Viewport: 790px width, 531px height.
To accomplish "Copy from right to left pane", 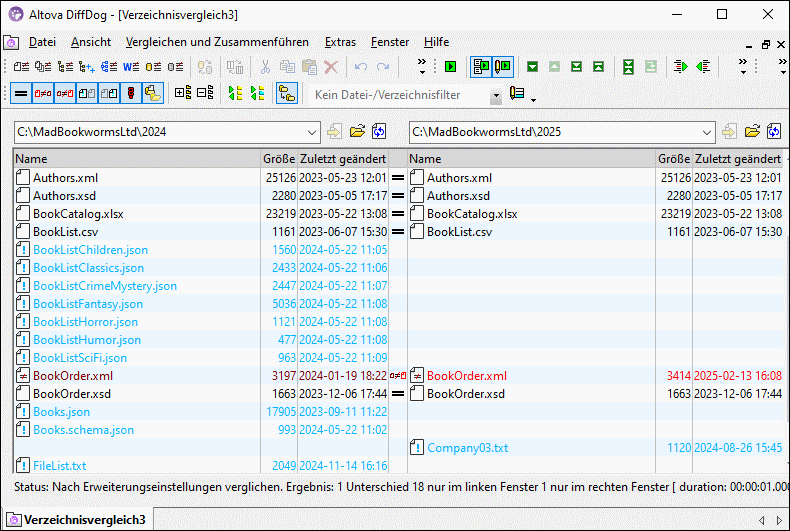I will tap(703, 67).
